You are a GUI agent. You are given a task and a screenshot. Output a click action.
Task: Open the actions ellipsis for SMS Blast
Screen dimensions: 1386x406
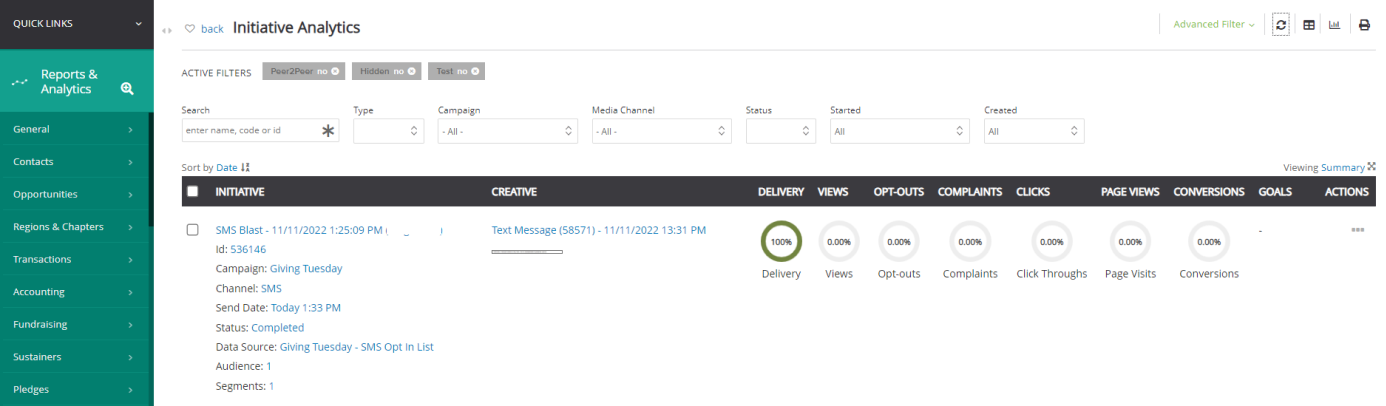(x=1358, y=230)
